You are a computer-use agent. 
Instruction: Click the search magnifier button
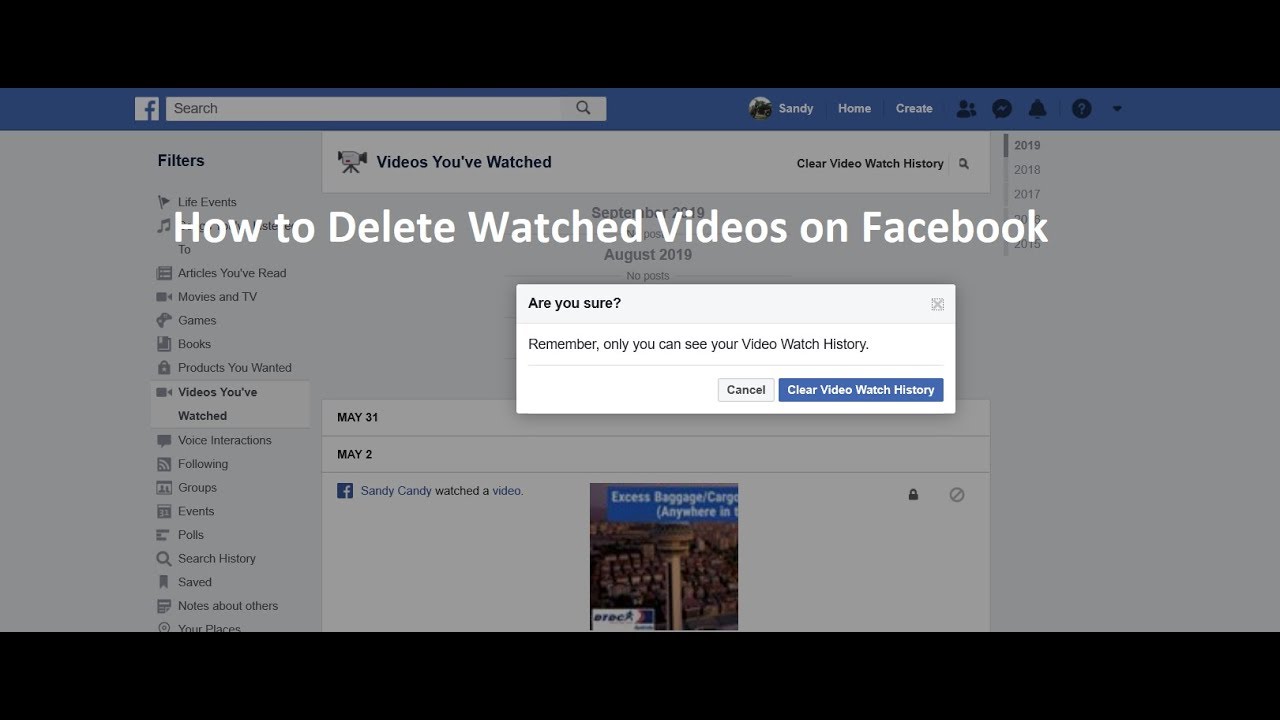point(583,109)
